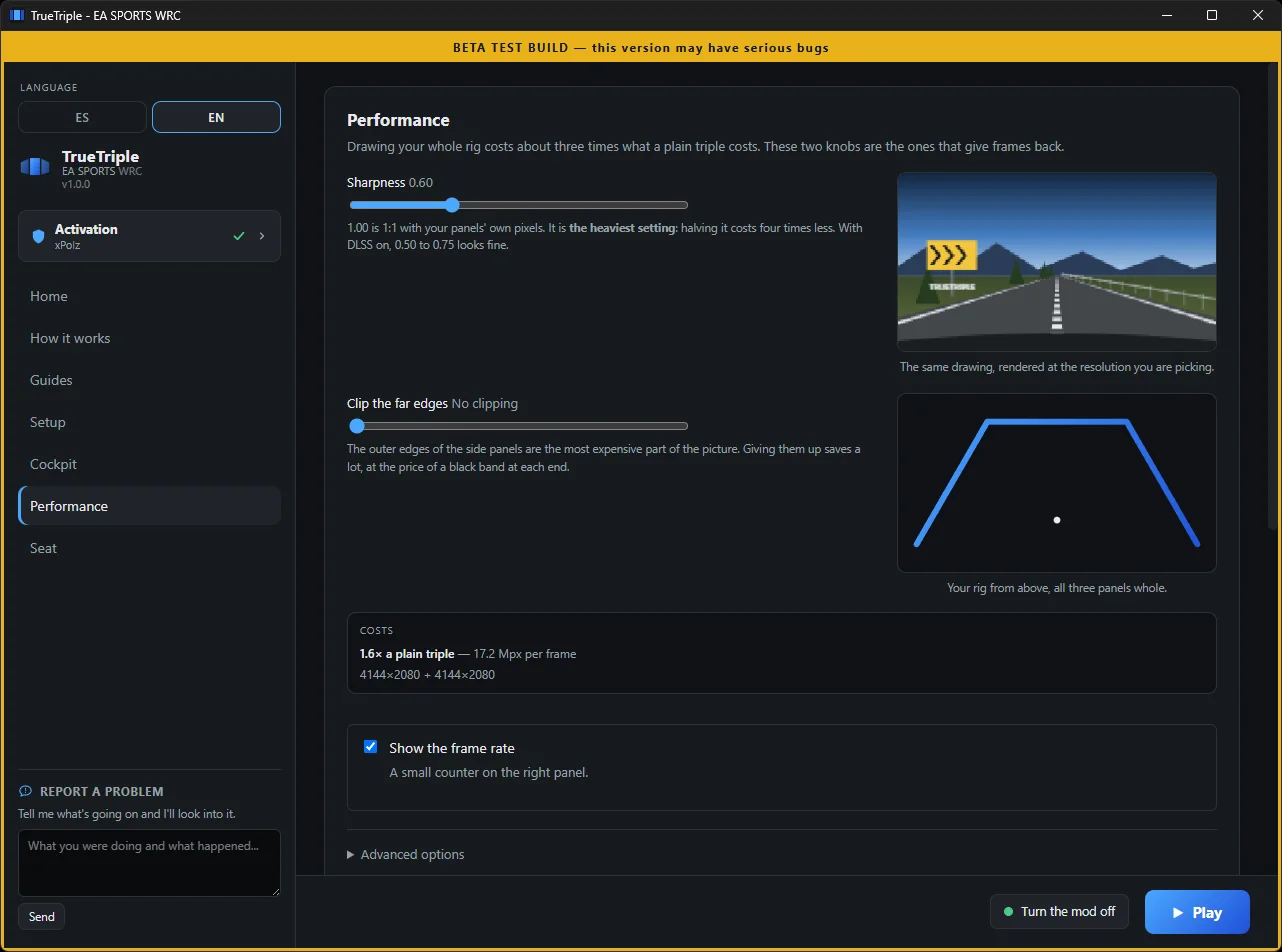This screenshot has height=952, width=1282.
Task: Click Turn the mod off
Action: [x=1059, y=912]
